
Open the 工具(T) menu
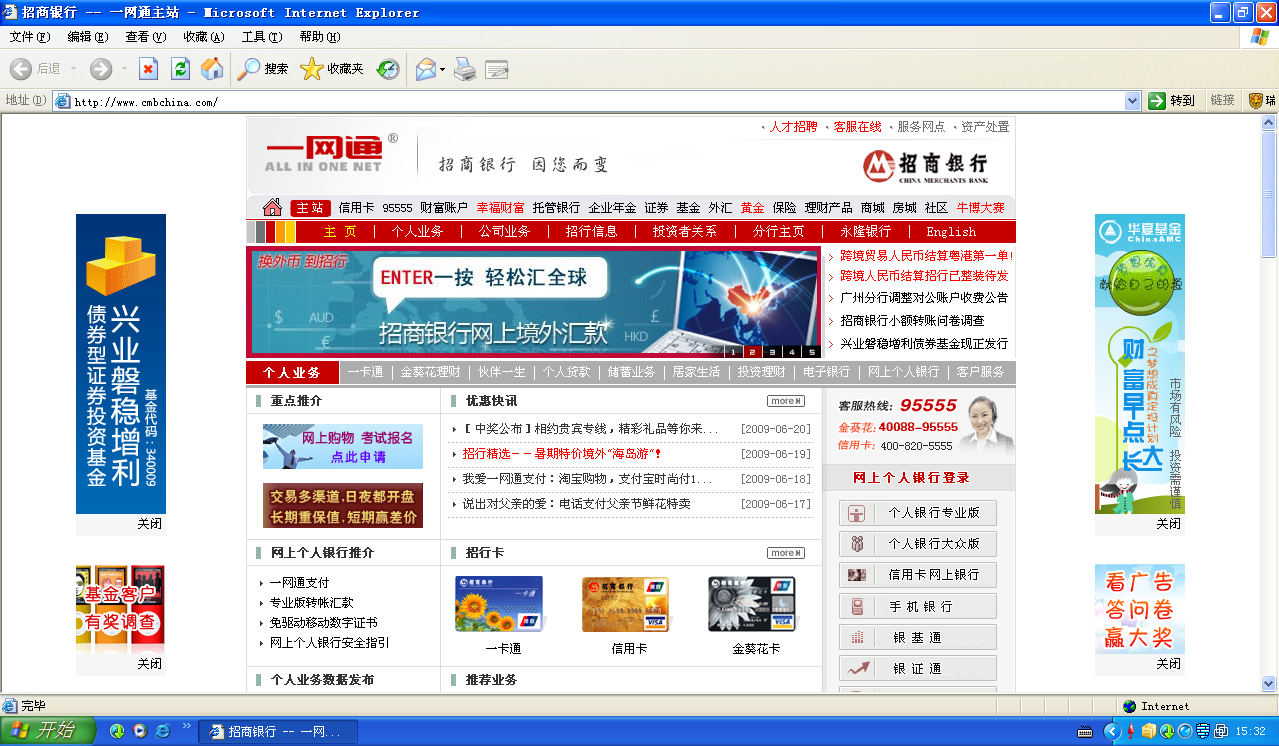point(261,37)
